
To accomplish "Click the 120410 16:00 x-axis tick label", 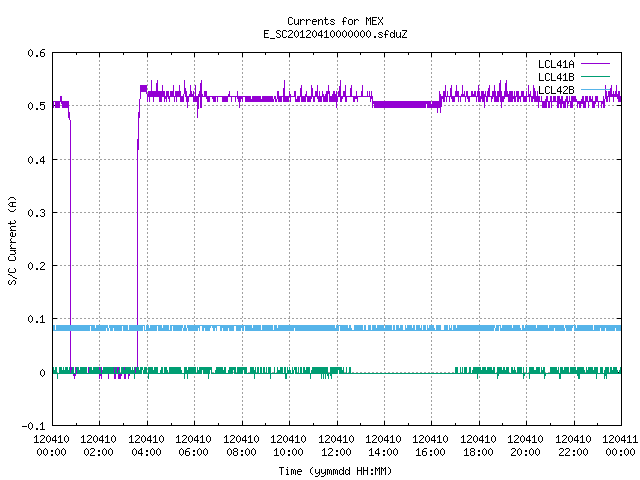I will click(x=431, y=446).
